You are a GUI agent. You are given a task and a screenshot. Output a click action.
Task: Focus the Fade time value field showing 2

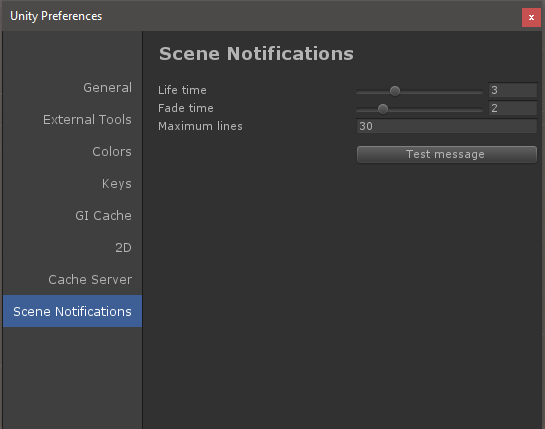pyautogui.click(x=513, y=108)
